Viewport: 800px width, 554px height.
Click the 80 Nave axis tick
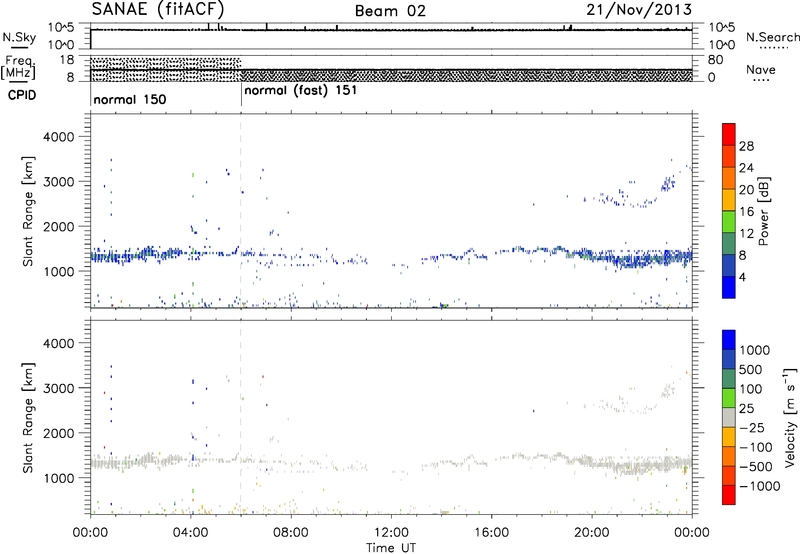(x=715, y=60)
